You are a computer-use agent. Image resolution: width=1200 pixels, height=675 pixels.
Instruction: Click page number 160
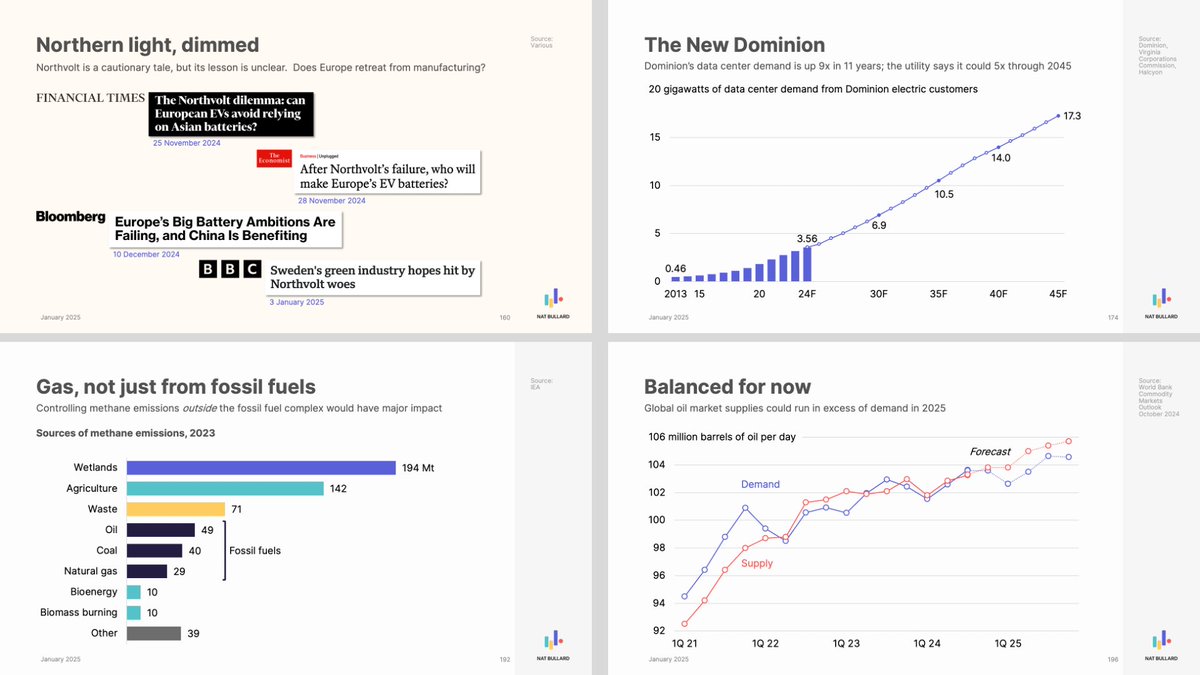coord(504,318)
